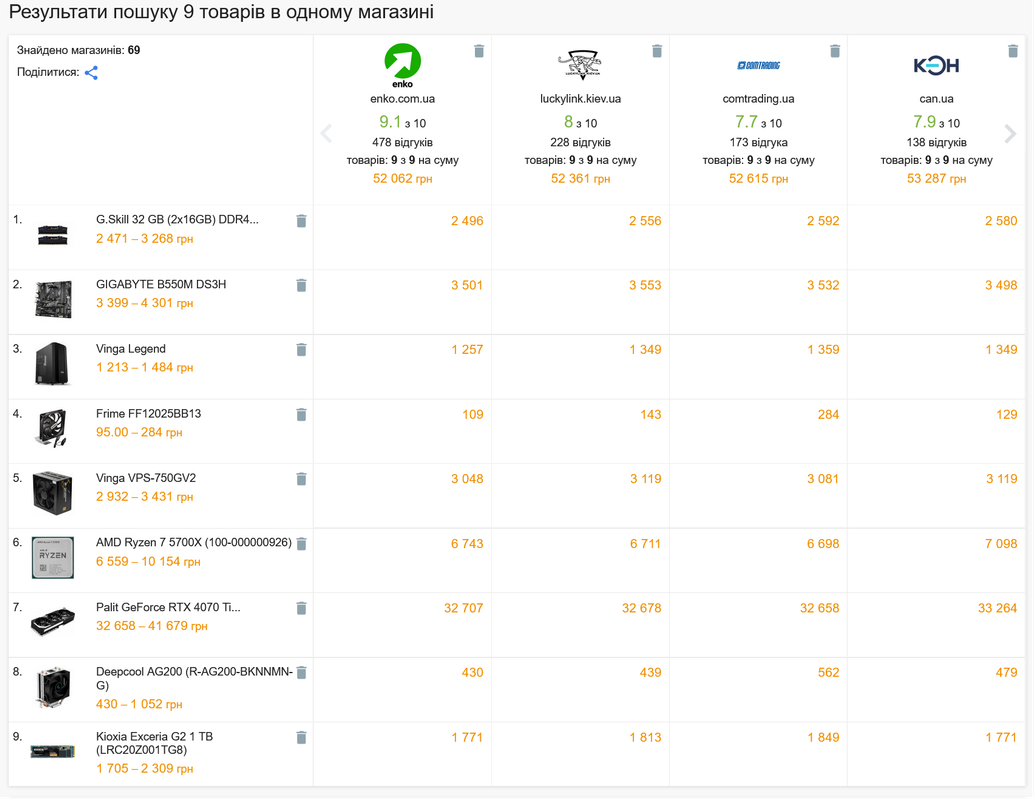View 228 відгуків for luckylink.kiev.ua

(580, 142)
